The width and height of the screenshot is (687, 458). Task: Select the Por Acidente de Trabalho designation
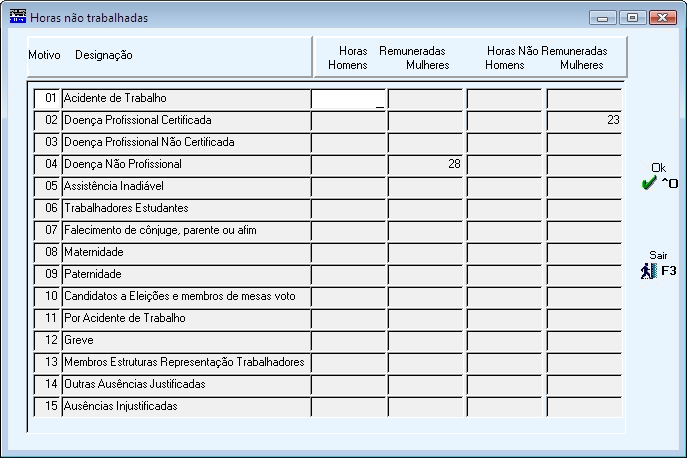[x=186, y=318]
